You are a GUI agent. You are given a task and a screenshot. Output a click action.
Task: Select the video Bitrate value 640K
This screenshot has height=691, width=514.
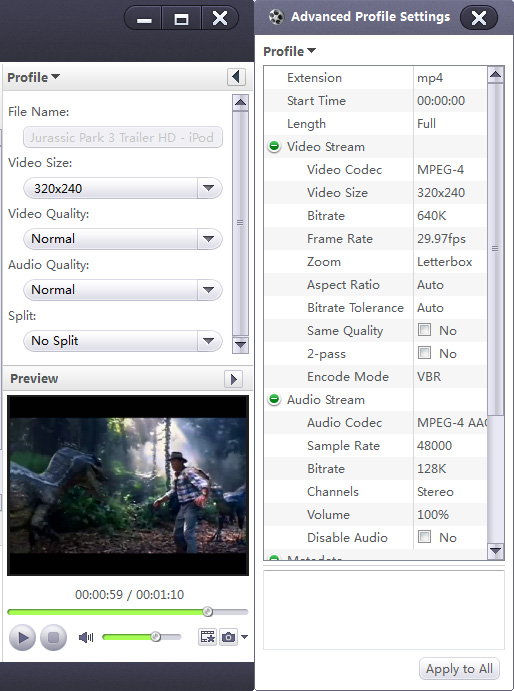coord(432,215)
